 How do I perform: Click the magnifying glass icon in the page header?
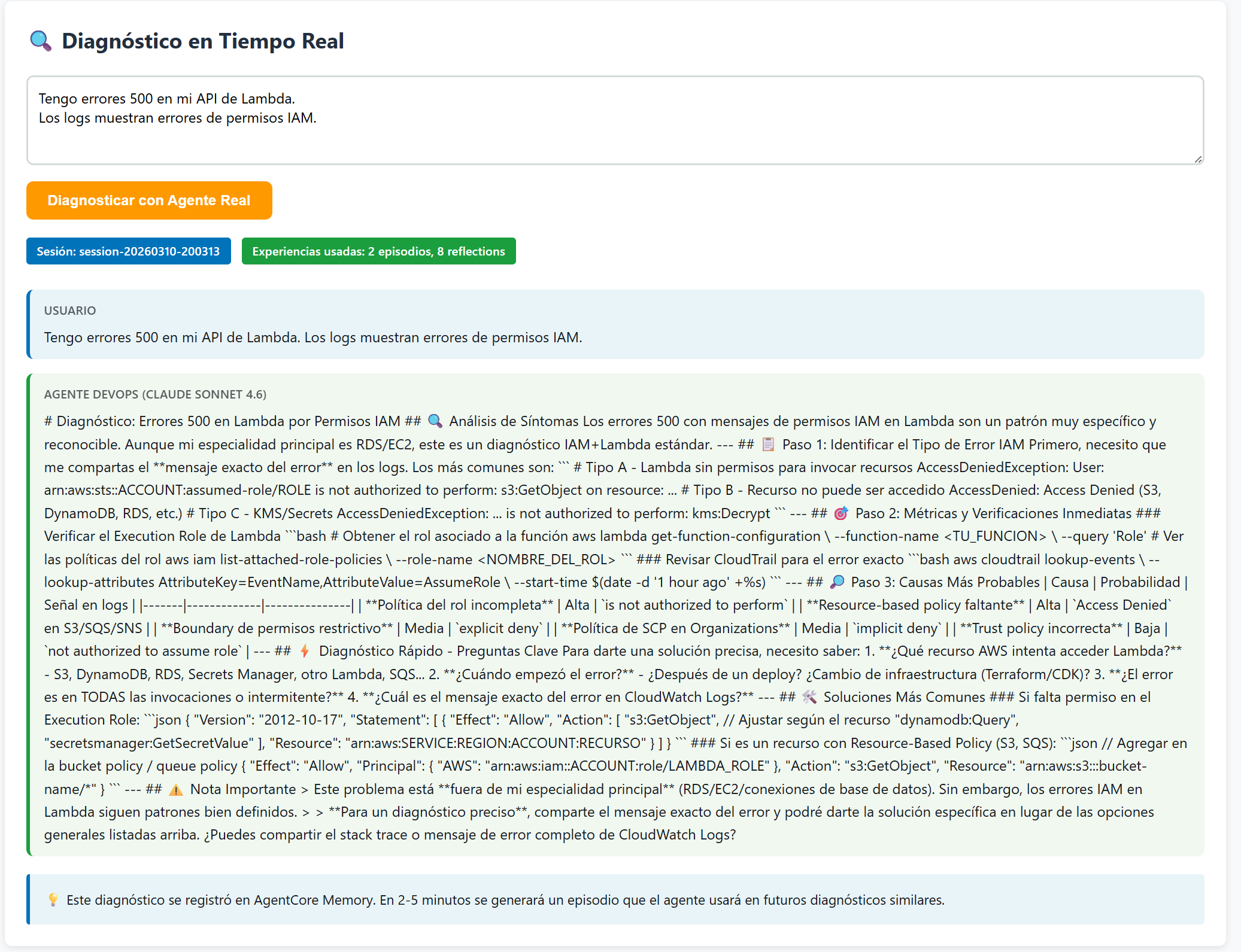40,41
